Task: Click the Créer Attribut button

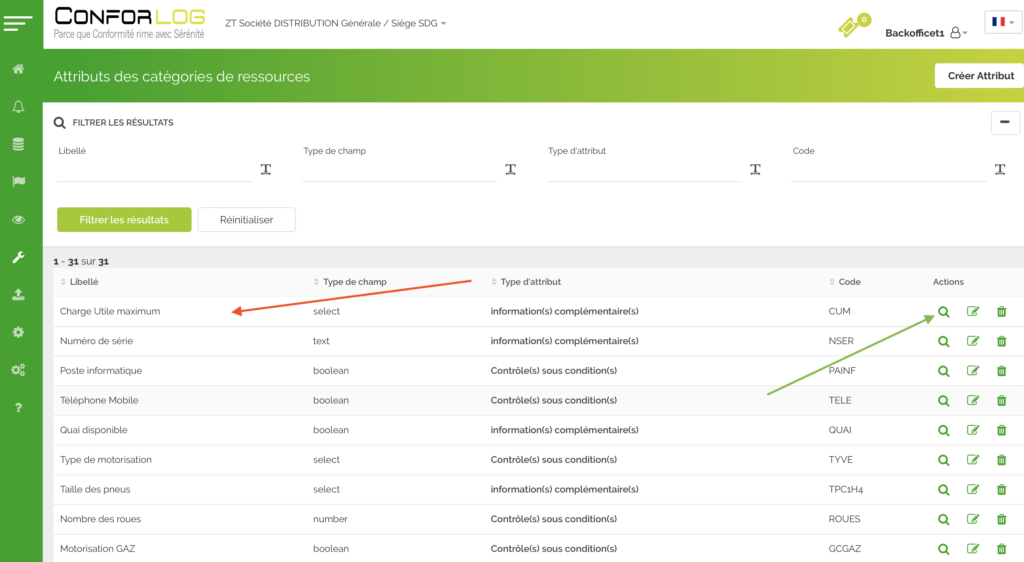Action: click(x=980, y=76)
